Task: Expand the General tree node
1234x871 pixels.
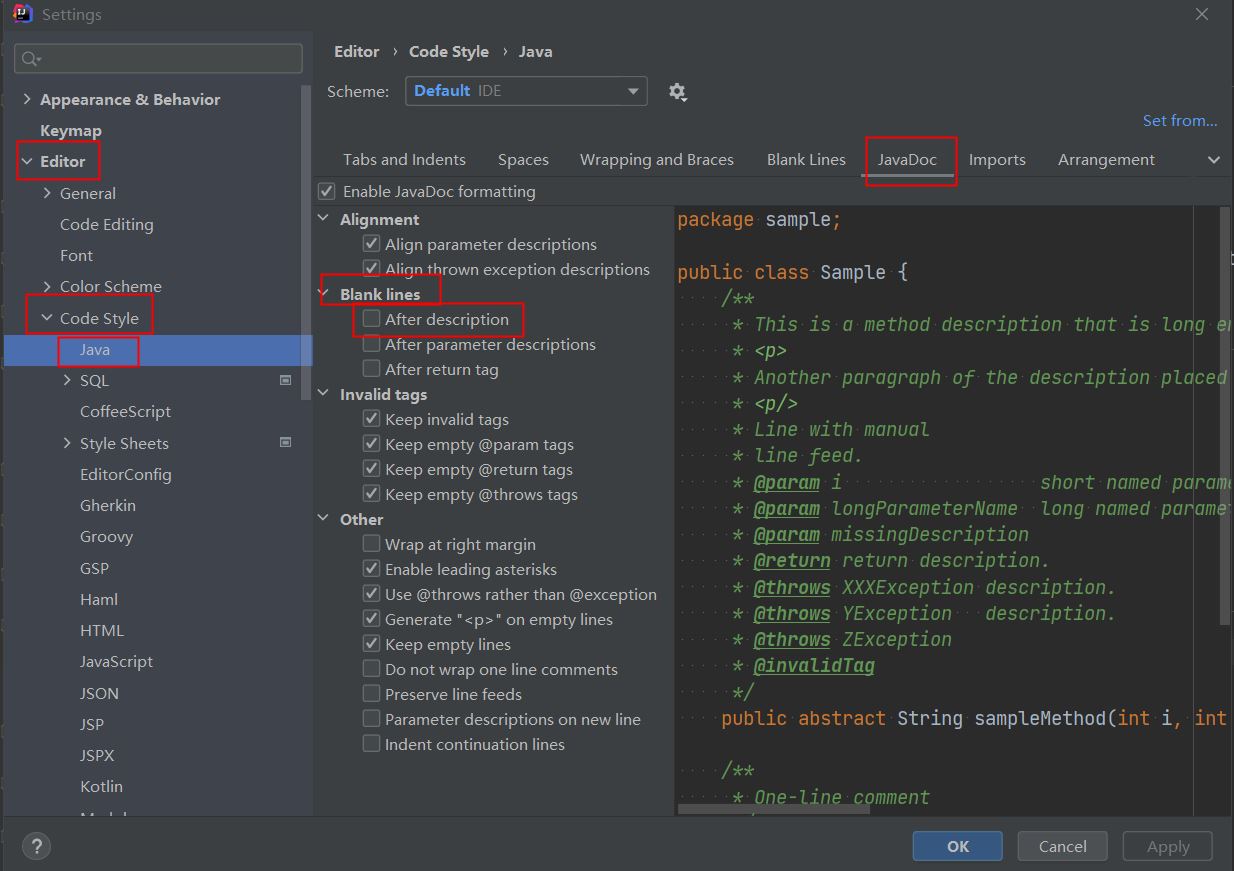Action: [47, 193]
